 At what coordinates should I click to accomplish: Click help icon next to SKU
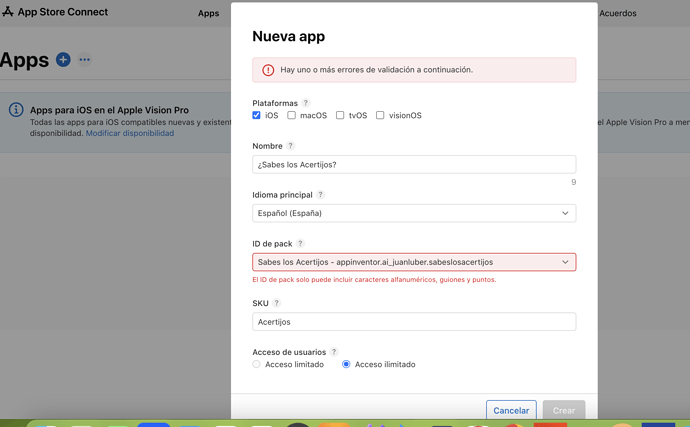277,303
